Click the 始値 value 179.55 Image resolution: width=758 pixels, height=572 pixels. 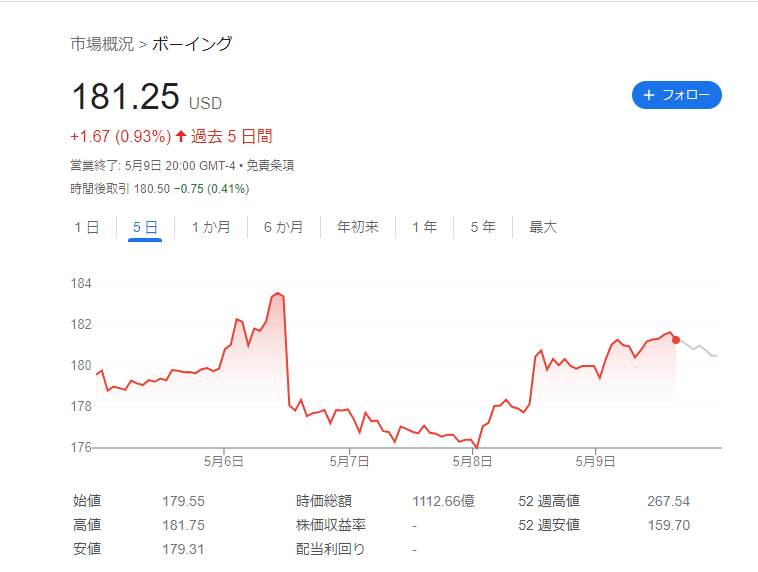184,501
